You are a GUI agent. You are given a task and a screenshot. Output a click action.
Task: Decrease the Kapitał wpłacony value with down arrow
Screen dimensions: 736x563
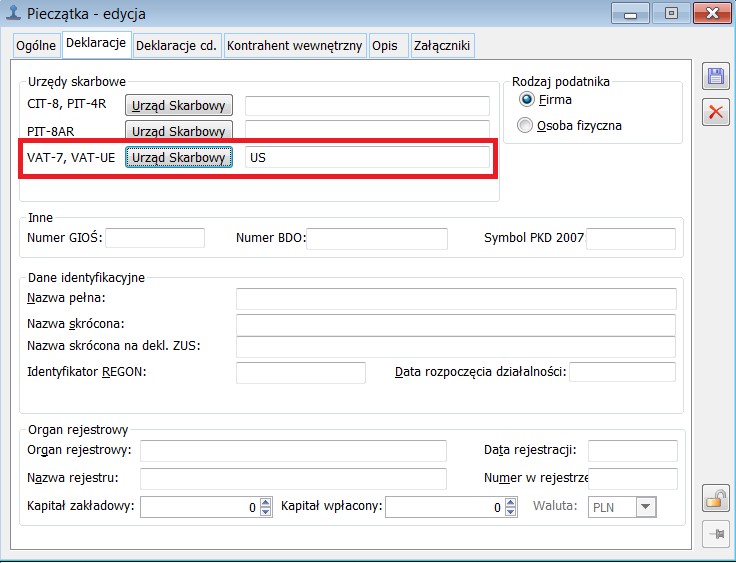click(x=509, y=512)
